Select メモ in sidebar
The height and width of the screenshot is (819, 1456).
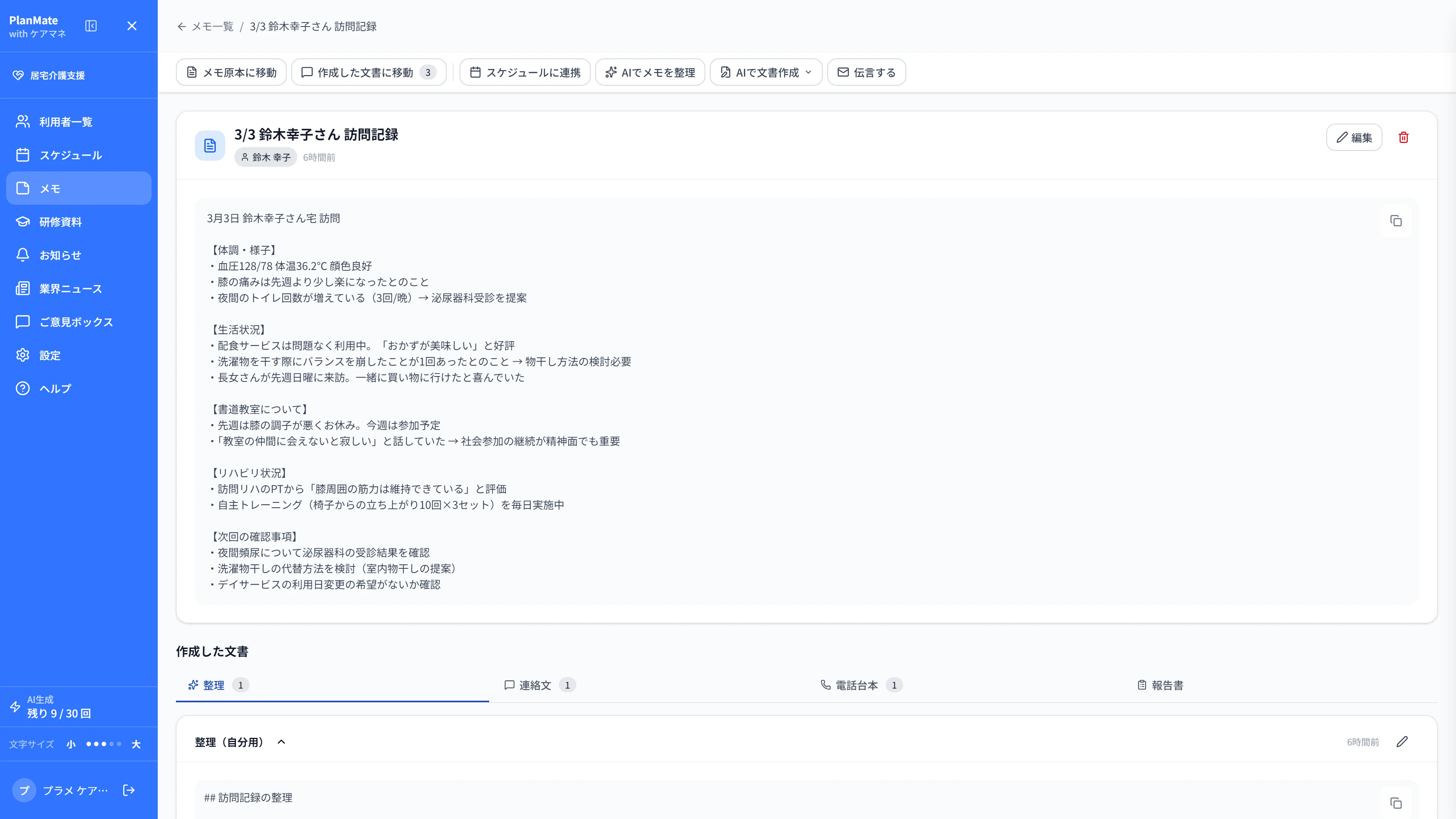click(78, 188)
